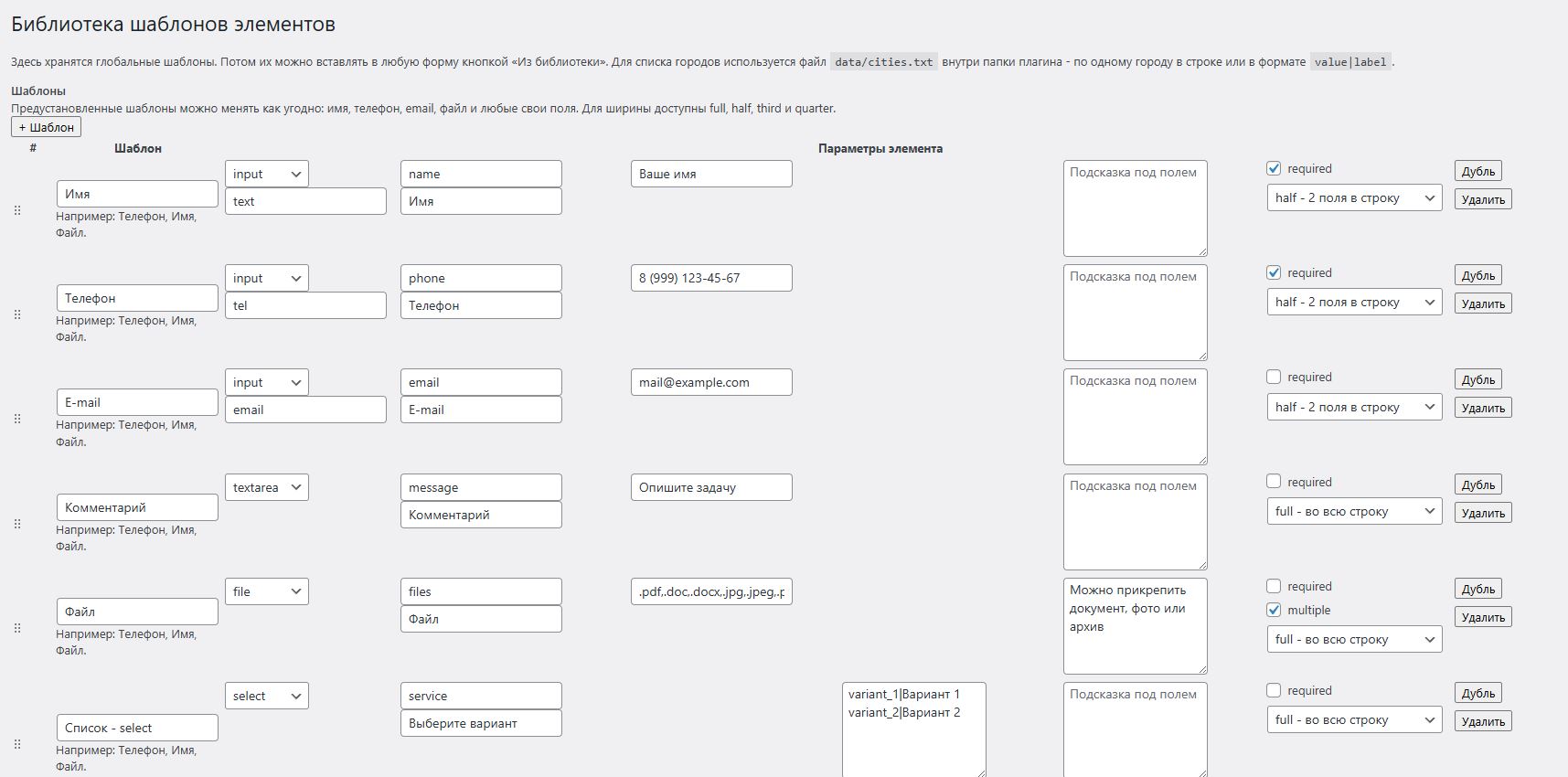Screen dimensions: 1568x777
Task: Open width dropdown for Комментарий row
Action: (1353, 512)
